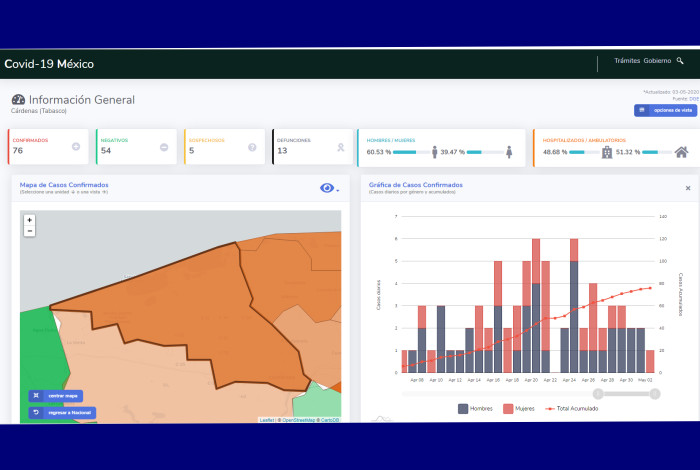Click the search magnifier icon in header

tap(680, 61)
